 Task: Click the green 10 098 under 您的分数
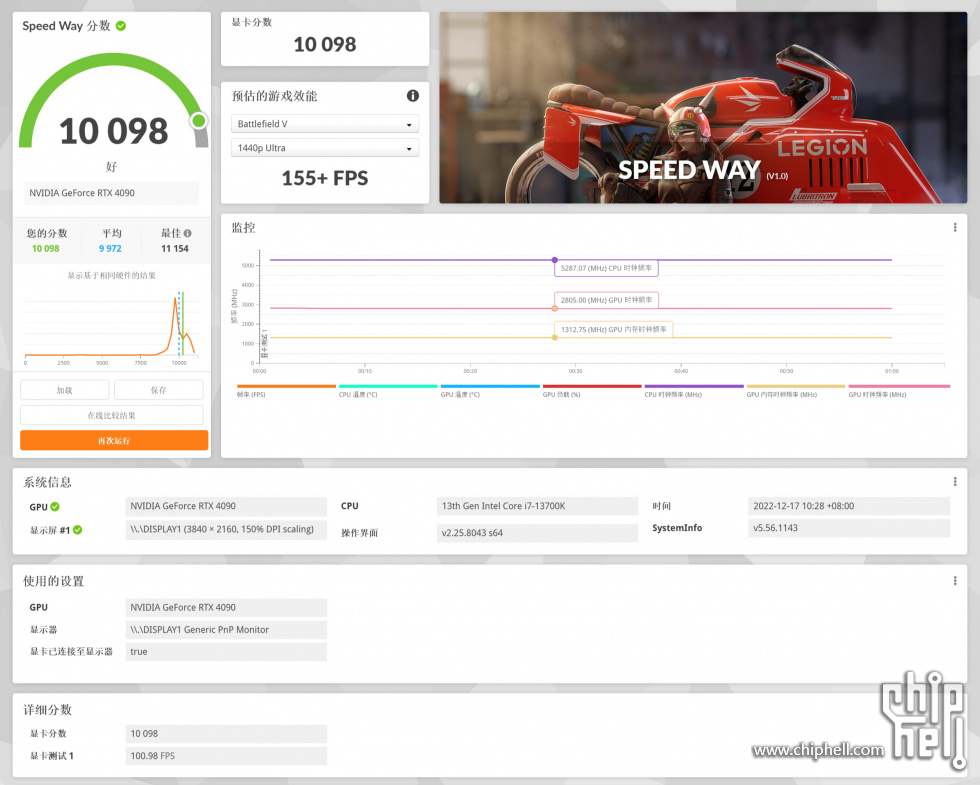[46, 248]
